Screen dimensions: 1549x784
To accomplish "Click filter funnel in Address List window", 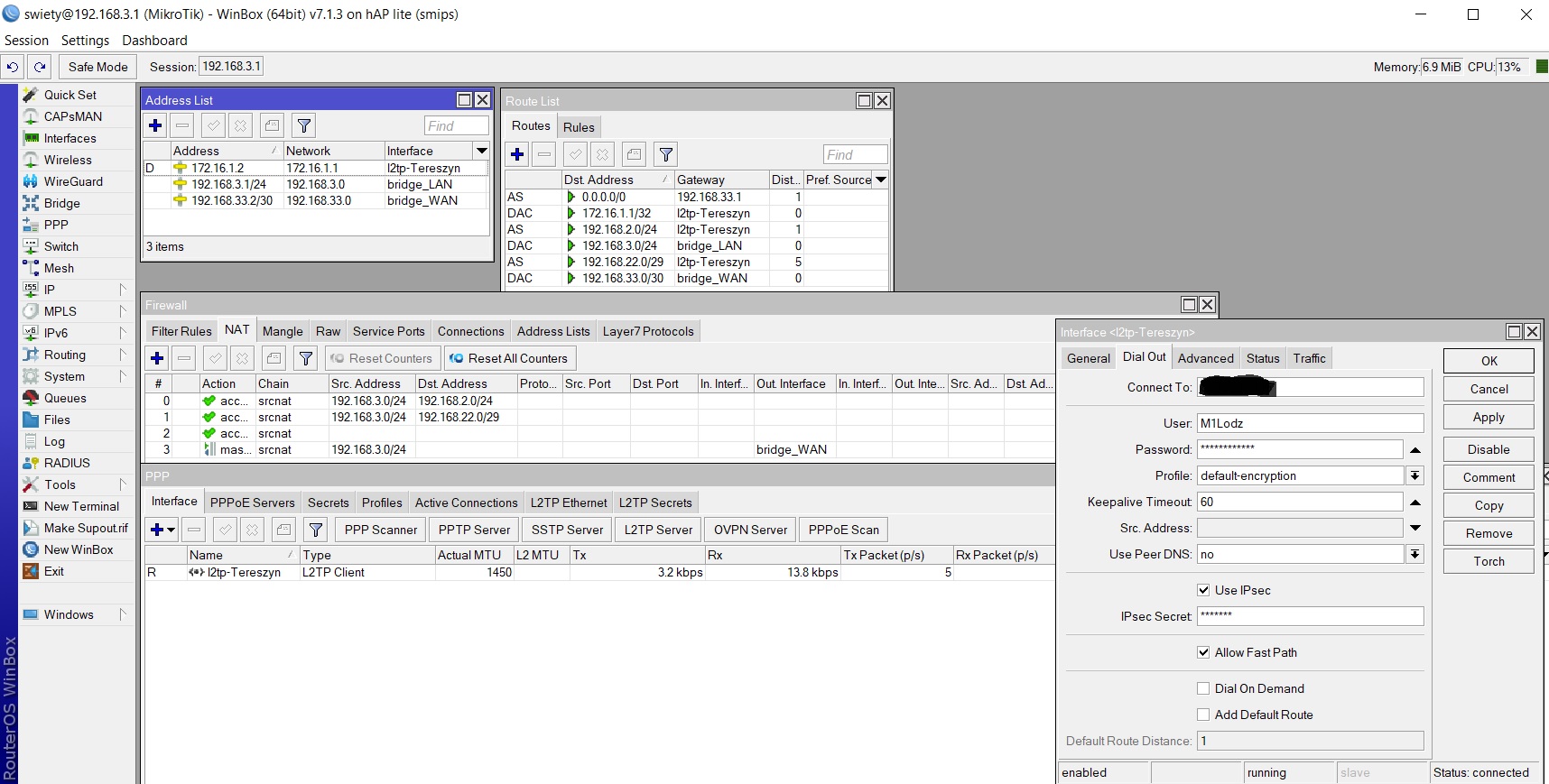I will tap(304, 125).
